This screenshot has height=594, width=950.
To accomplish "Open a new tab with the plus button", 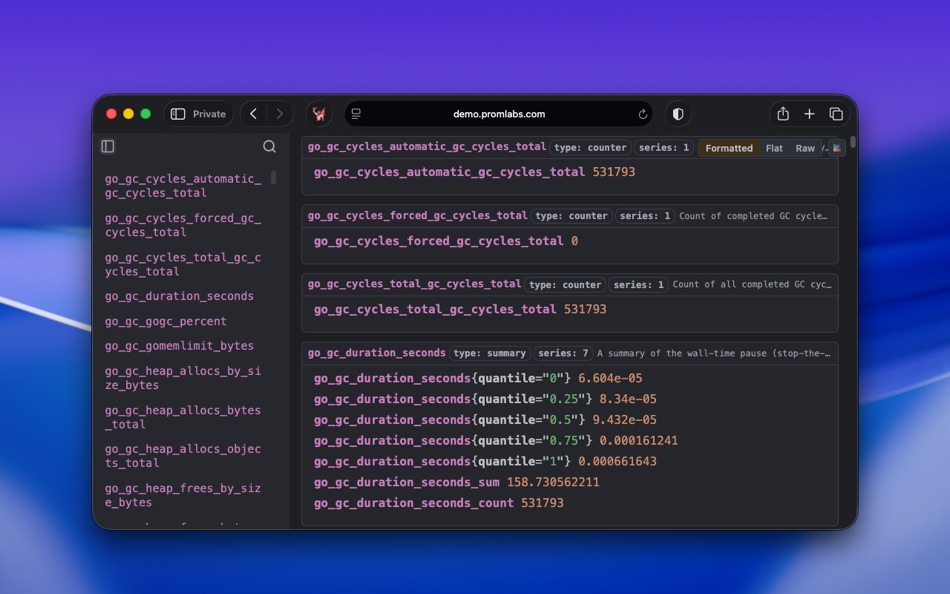I will click(809, 114).
